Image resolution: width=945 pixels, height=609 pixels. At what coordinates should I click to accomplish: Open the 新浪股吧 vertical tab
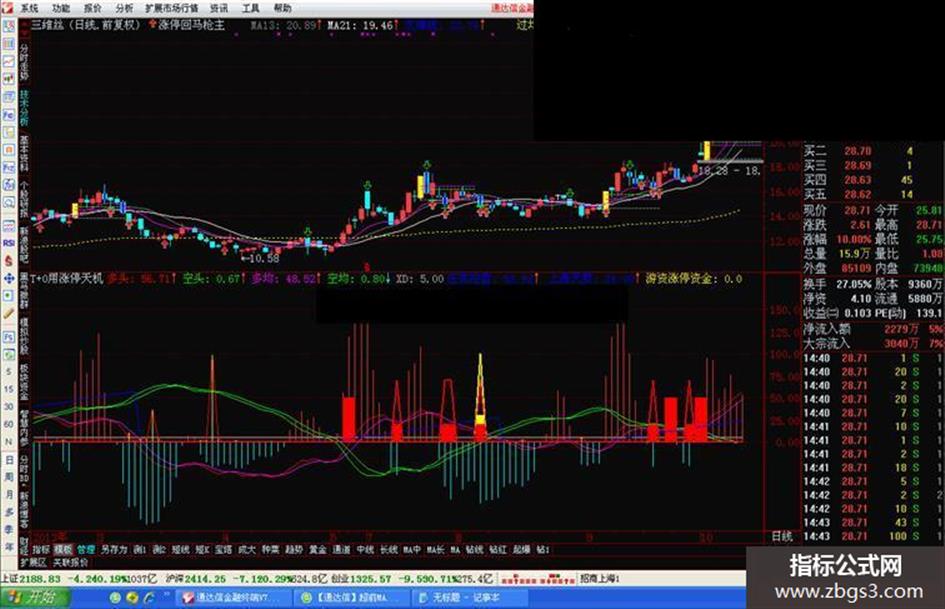click(x=24, y=245)
